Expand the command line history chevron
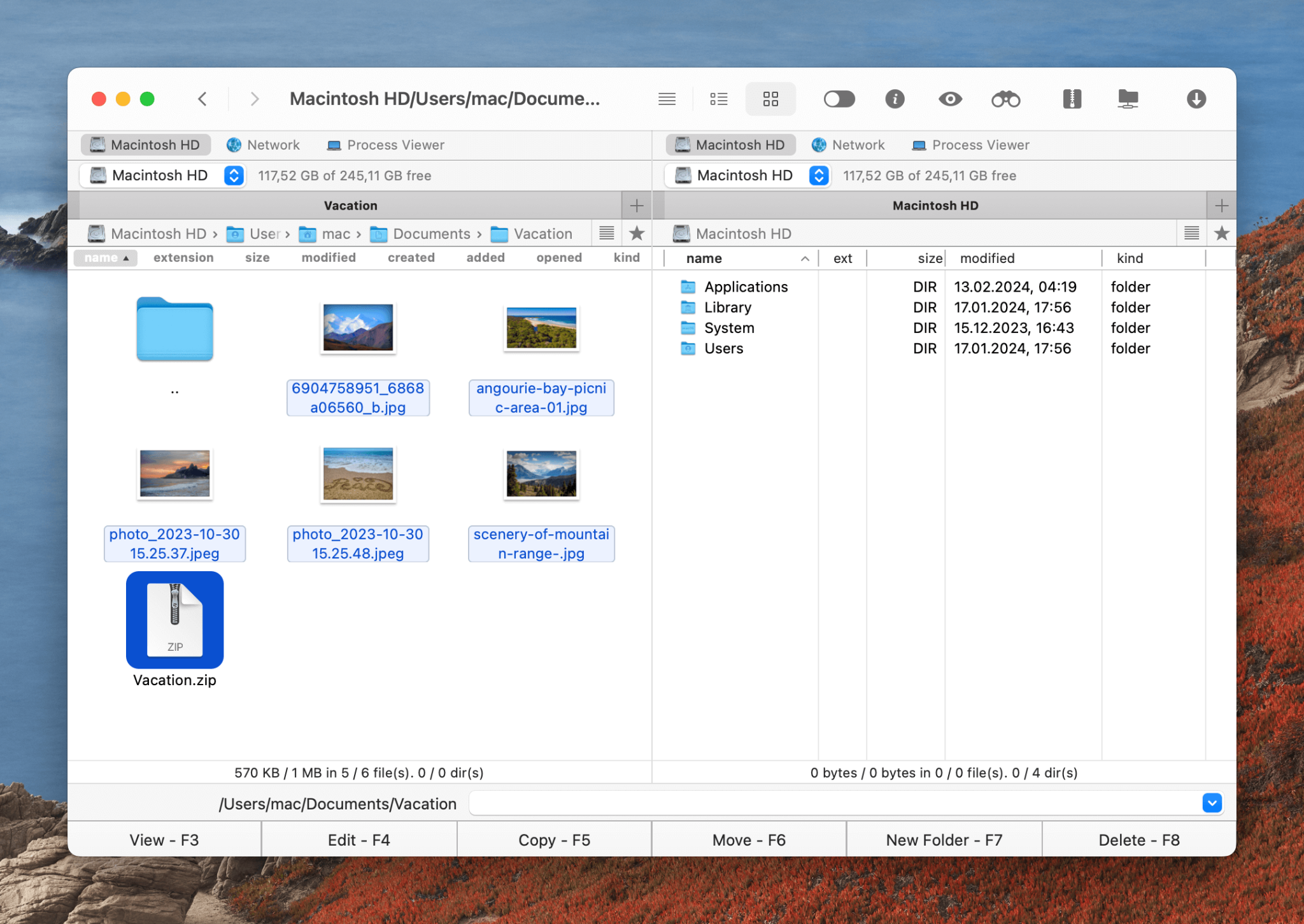1304x924 pixels. pos(1213,803)
